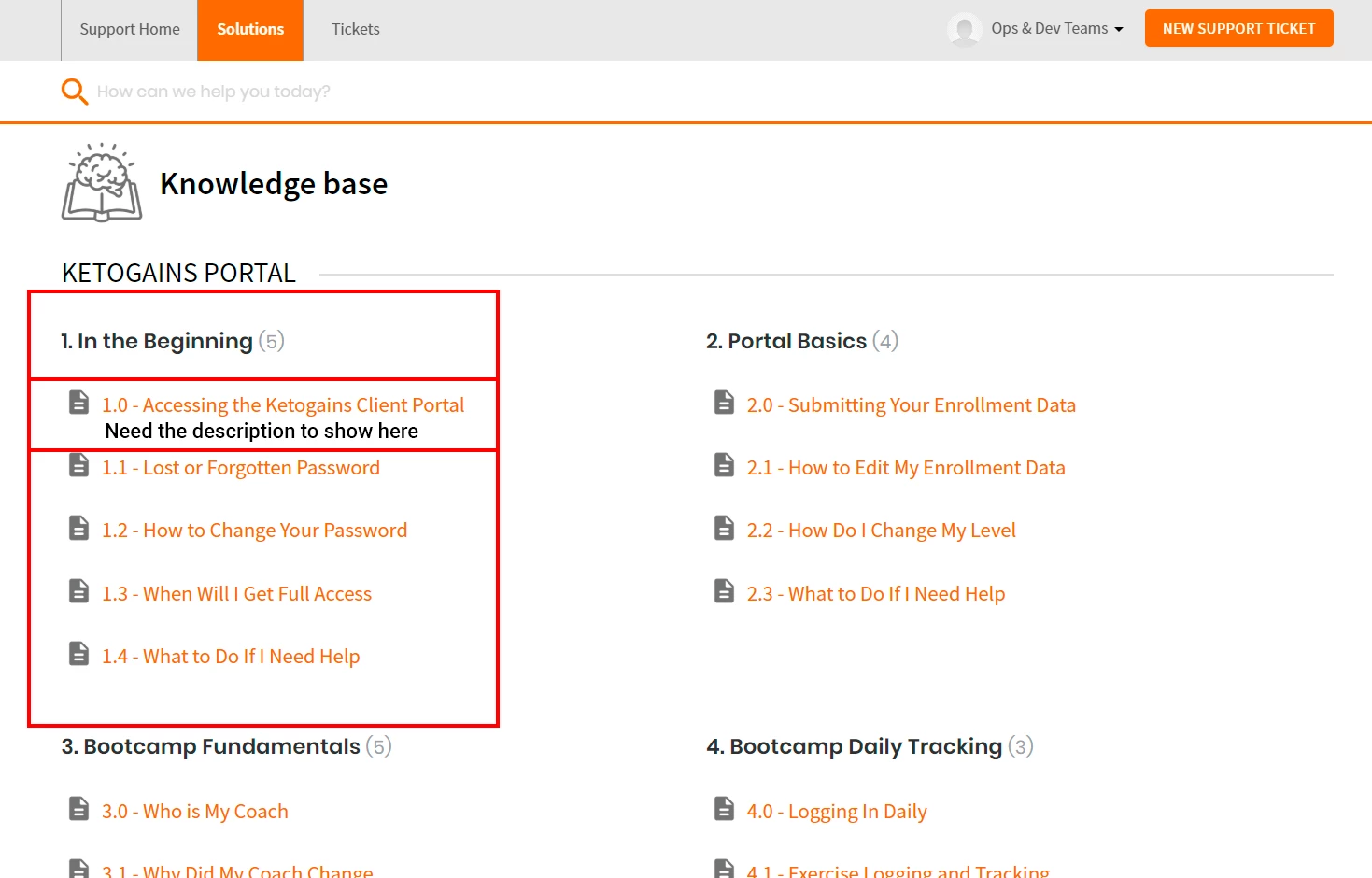The height and width of the screenshot is (878, 1372).
Task: Click document icon beside 1.1 Lost or Forgotten Password
Action: click(79, 465)
